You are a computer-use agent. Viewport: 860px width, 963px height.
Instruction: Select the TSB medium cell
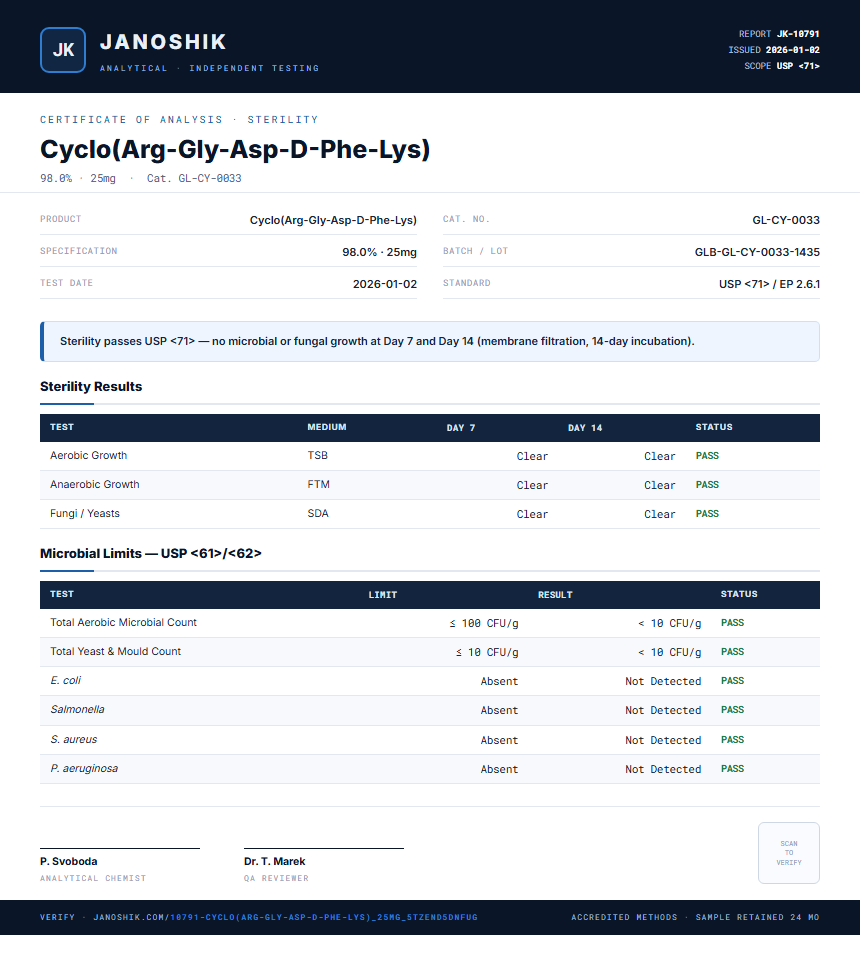click(x=318, y=455)
